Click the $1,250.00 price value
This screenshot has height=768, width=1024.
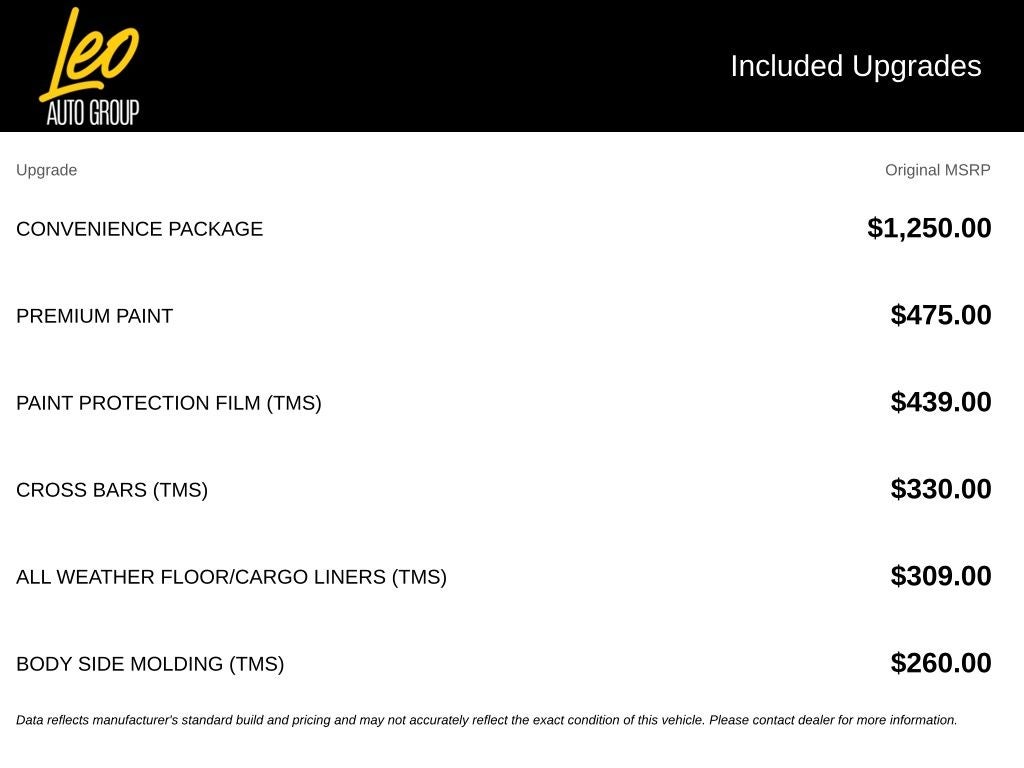929,228
